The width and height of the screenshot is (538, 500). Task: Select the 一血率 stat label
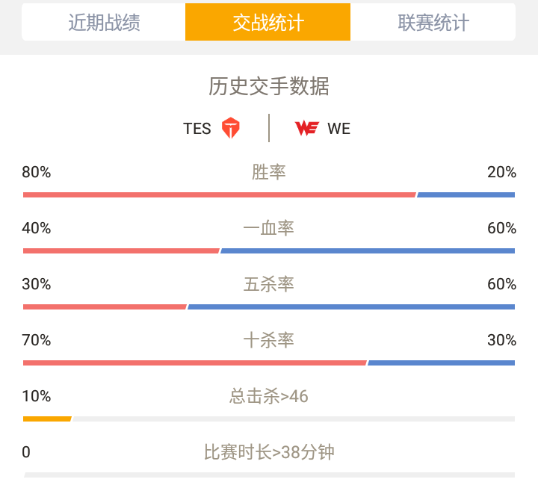269,228
